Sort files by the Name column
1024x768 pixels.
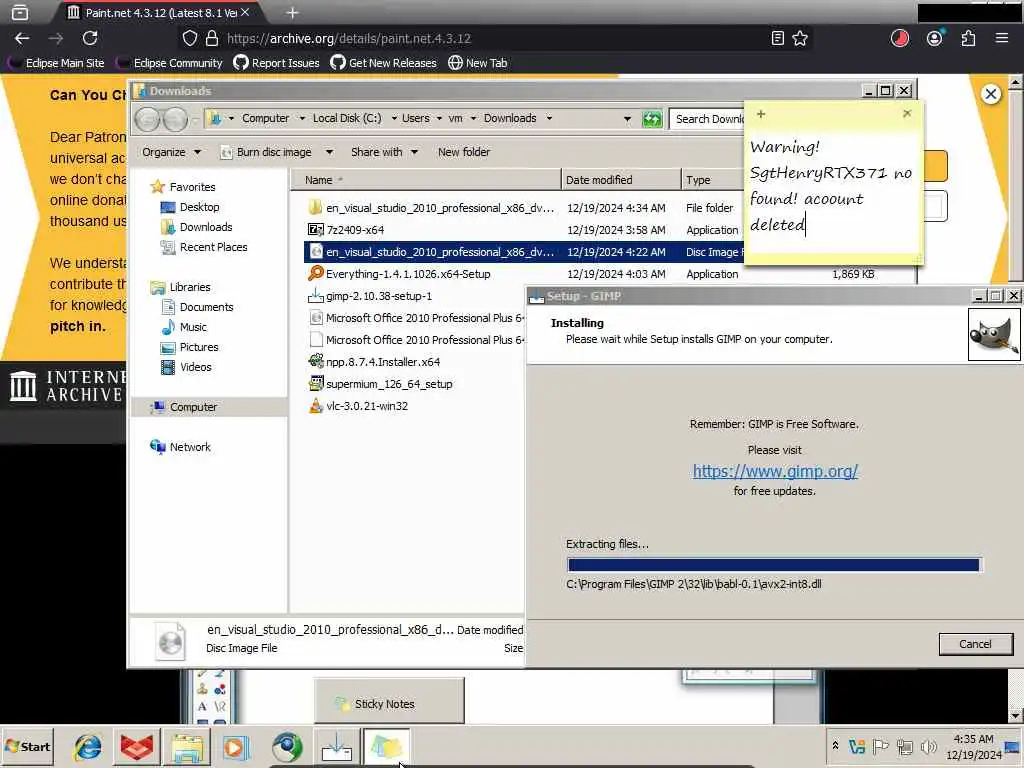(x=425, y=180)
